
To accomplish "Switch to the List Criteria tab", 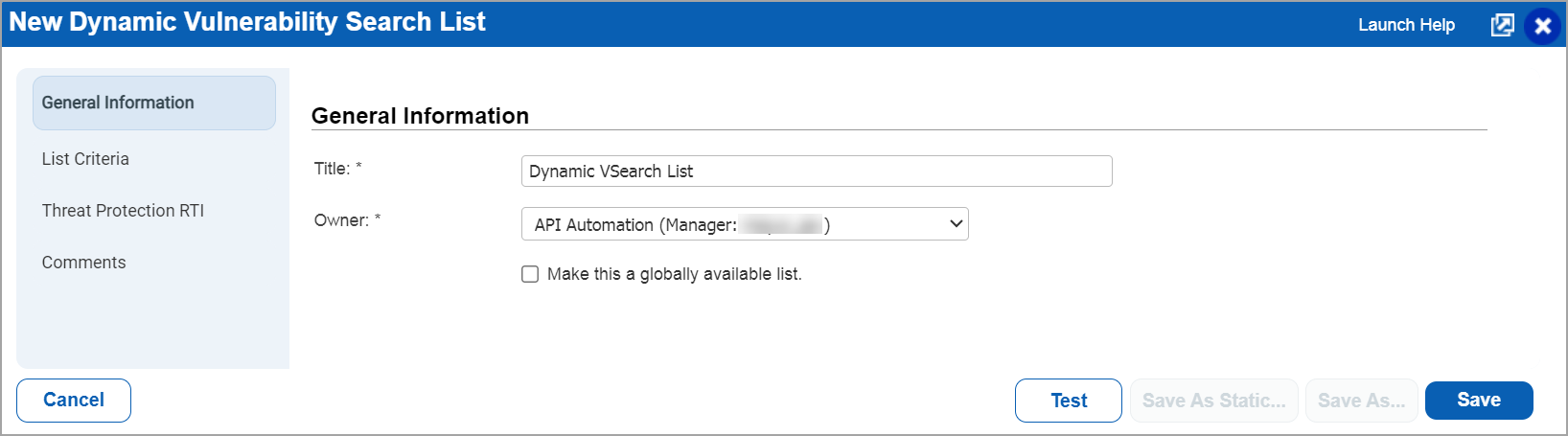I will (85, 159).
